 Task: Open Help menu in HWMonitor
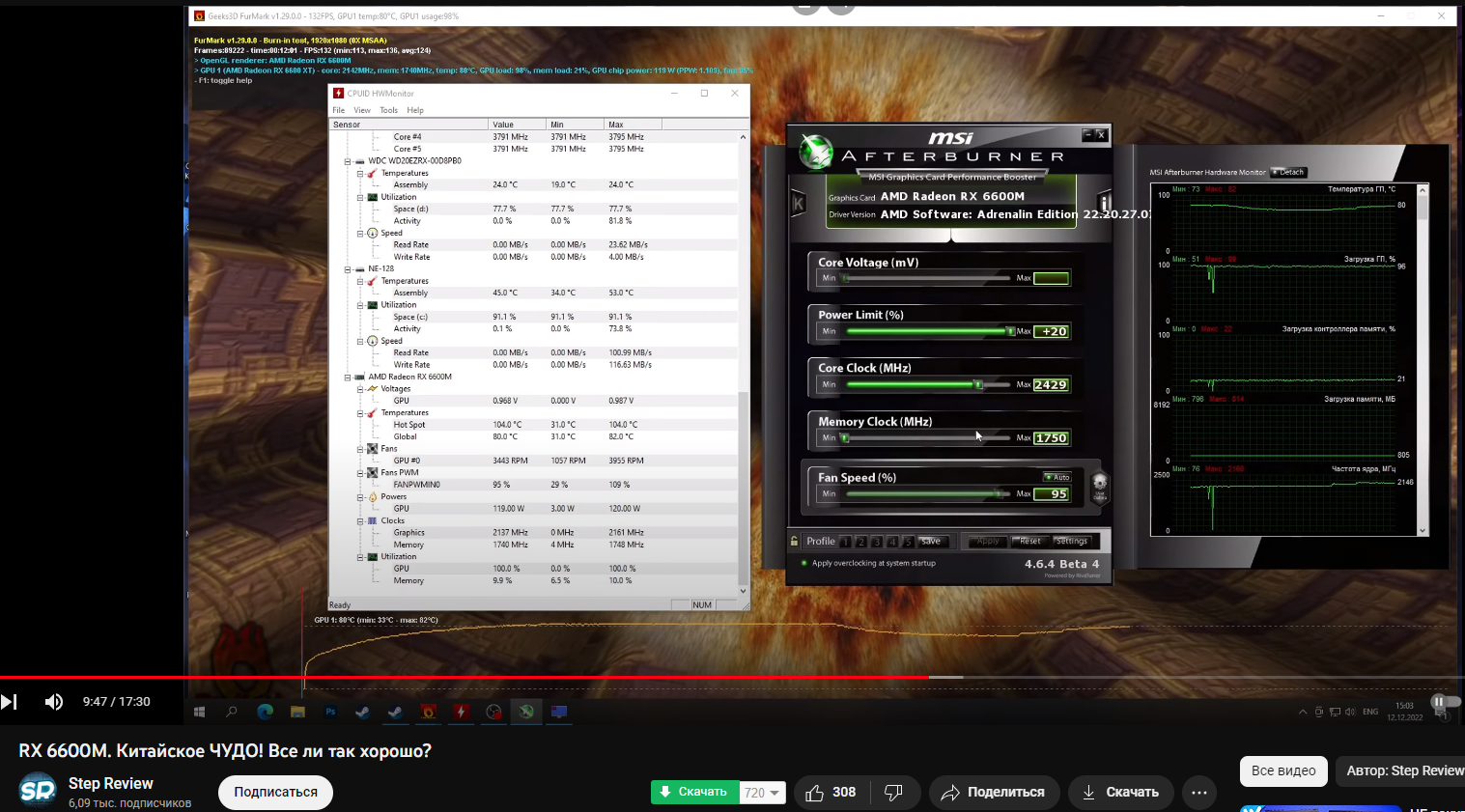(x=415, y=110)
